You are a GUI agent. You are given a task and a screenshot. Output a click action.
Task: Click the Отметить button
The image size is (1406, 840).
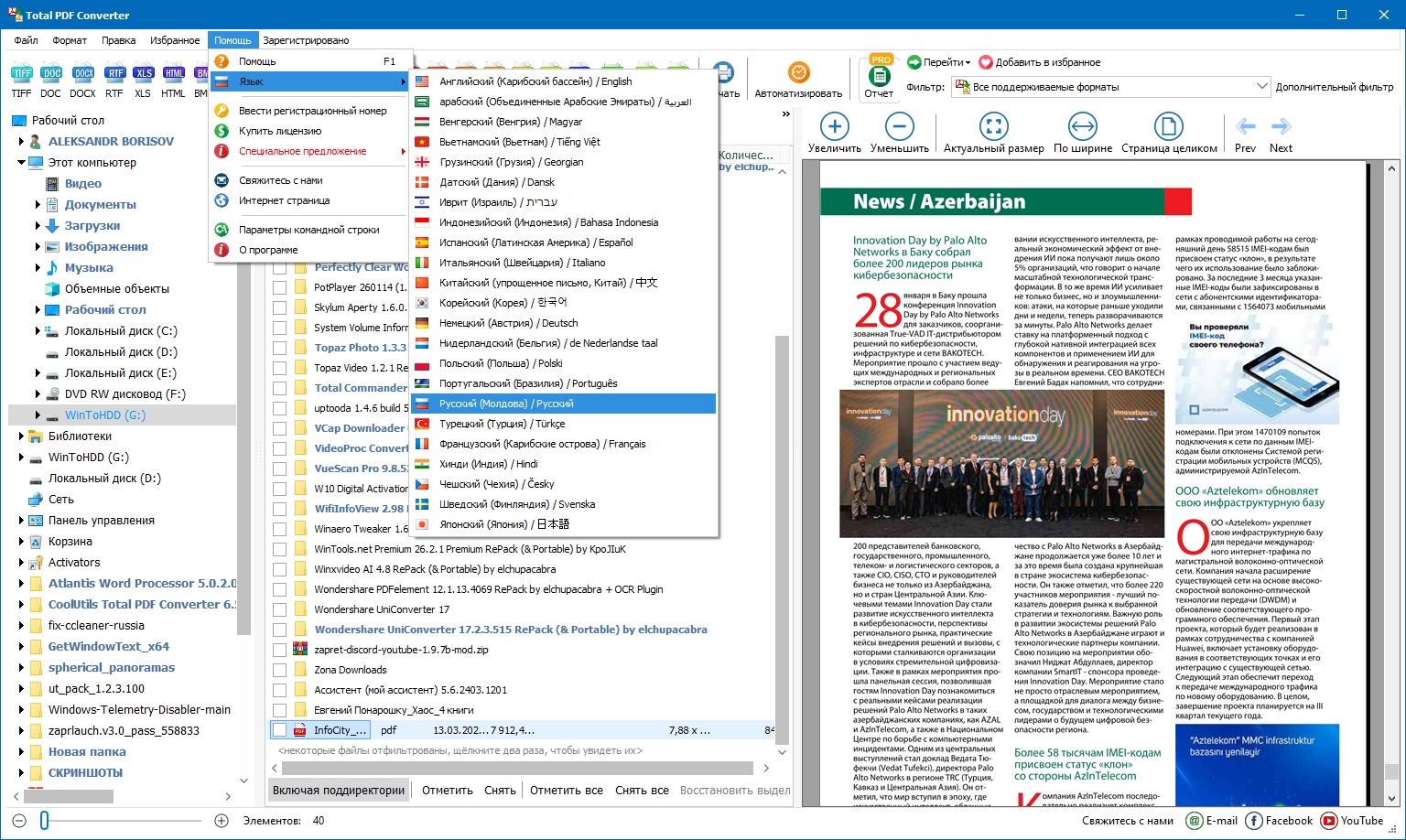point(448,791)
